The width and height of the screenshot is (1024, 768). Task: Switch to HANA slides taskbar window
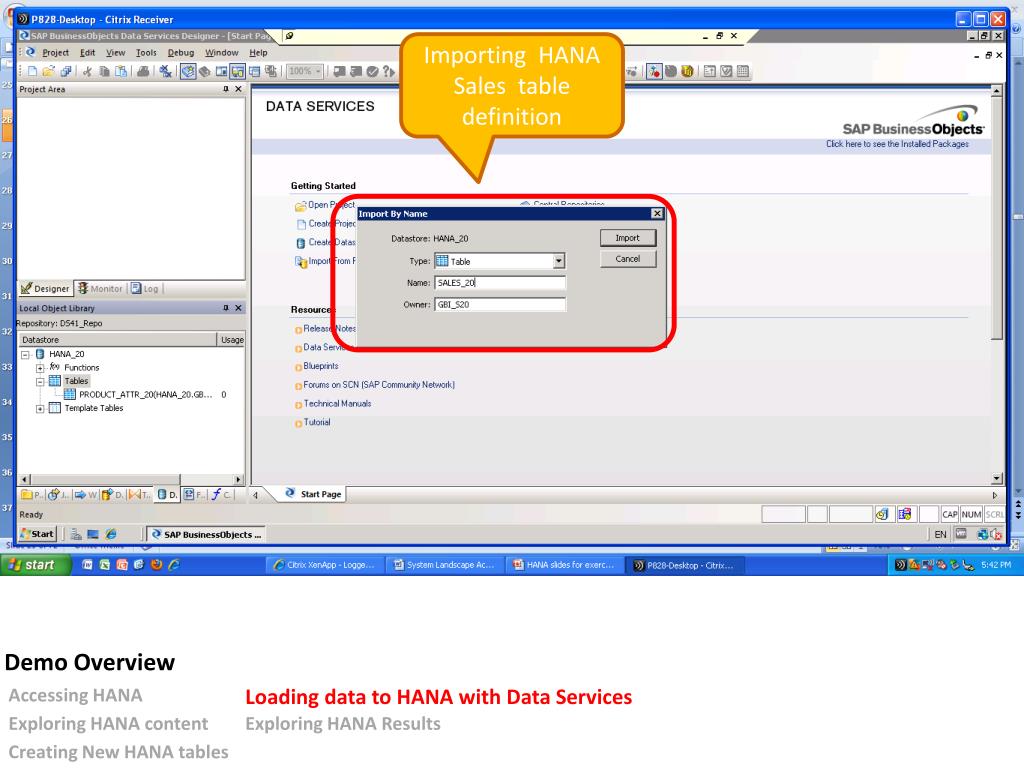[564, 566]
